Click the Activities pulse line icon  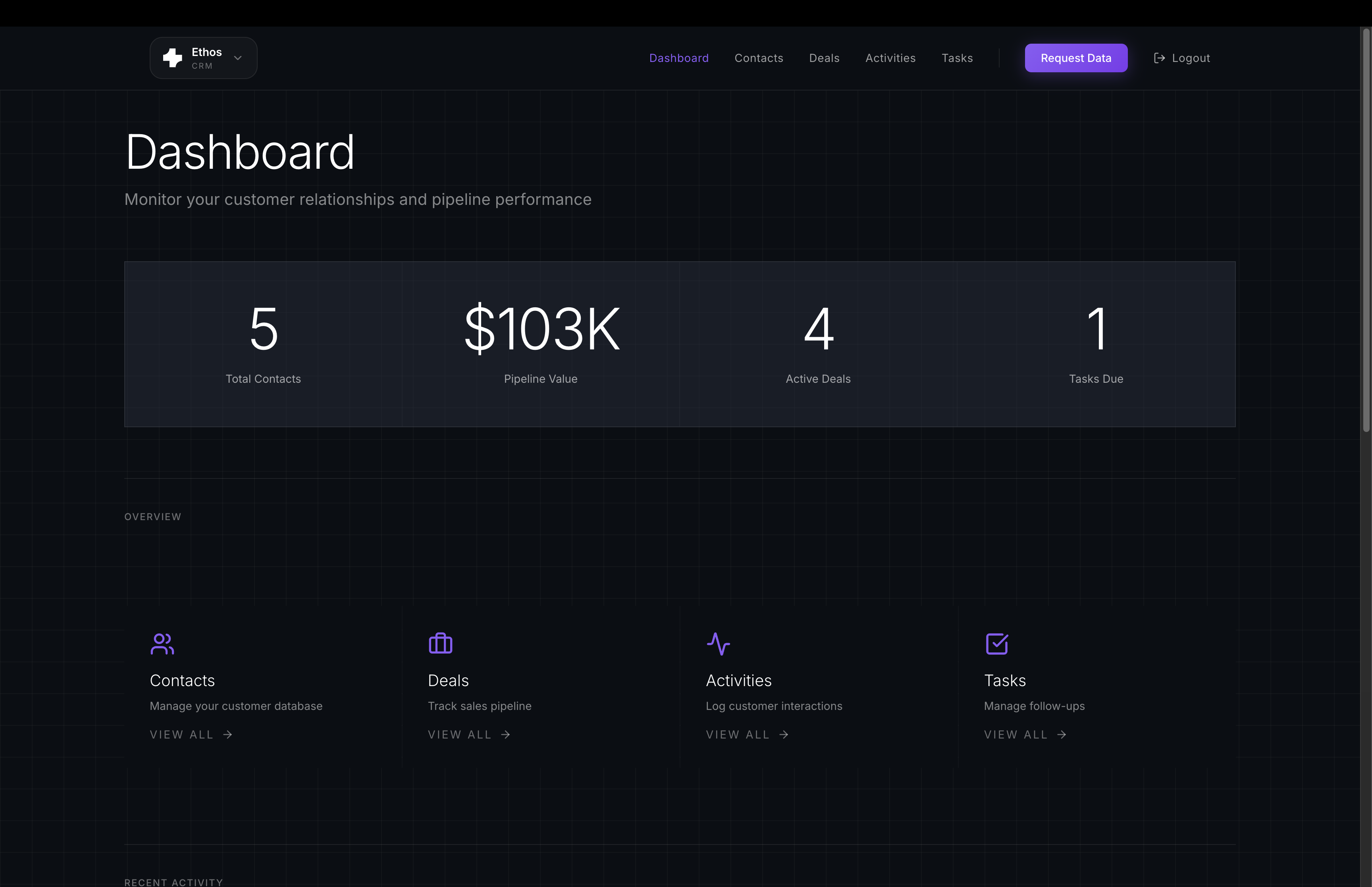click(x=718, y=643)
